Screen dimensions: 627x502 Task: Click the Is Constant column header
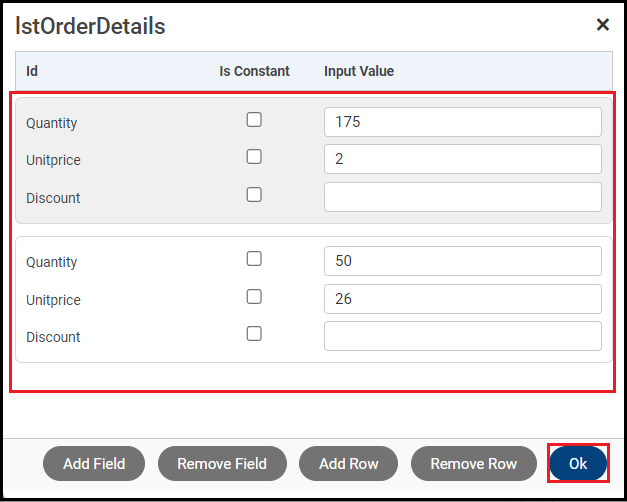pyautogui.click(x=254, y=71)
